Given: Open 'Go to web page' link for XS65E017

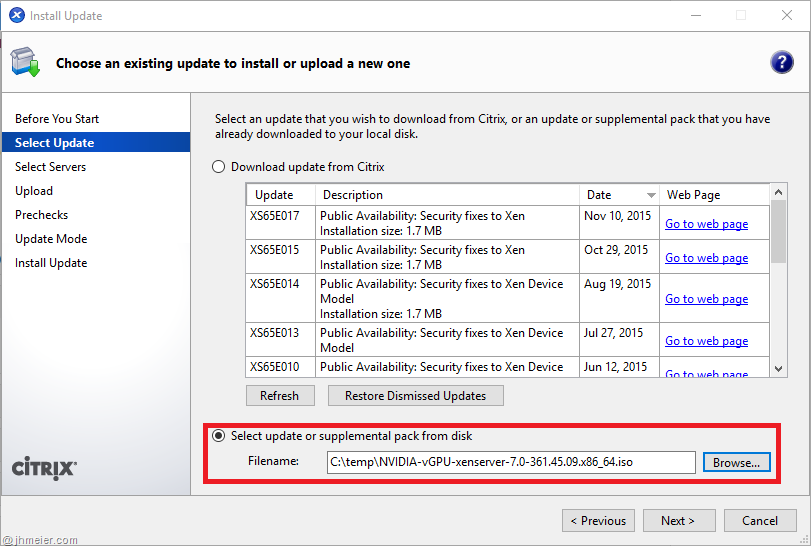Looking at the screenshot, I should tap(706, 224).
